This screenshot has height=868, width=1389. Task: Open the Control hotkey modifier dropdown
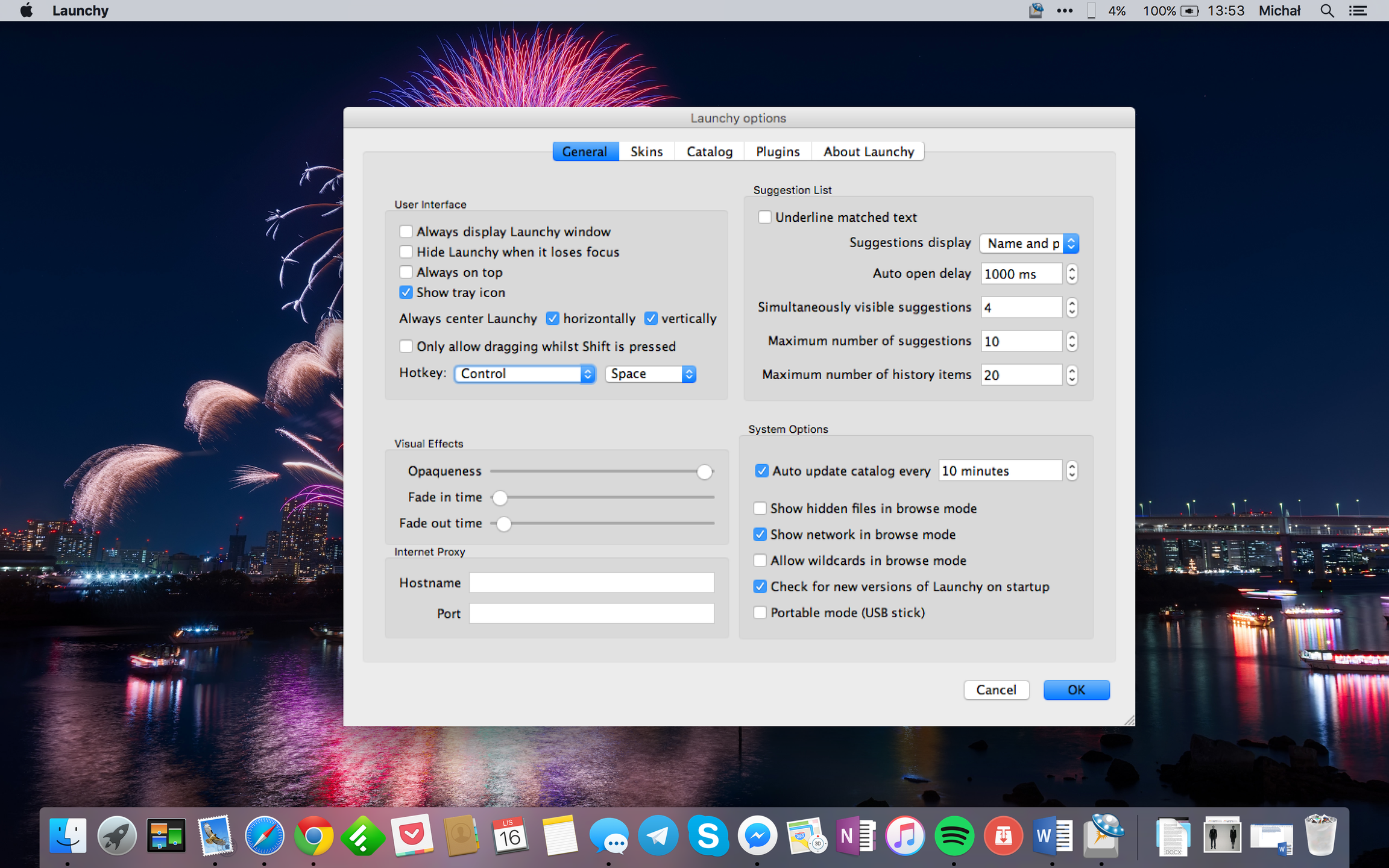pyautogui.click(x=524, y=374)
